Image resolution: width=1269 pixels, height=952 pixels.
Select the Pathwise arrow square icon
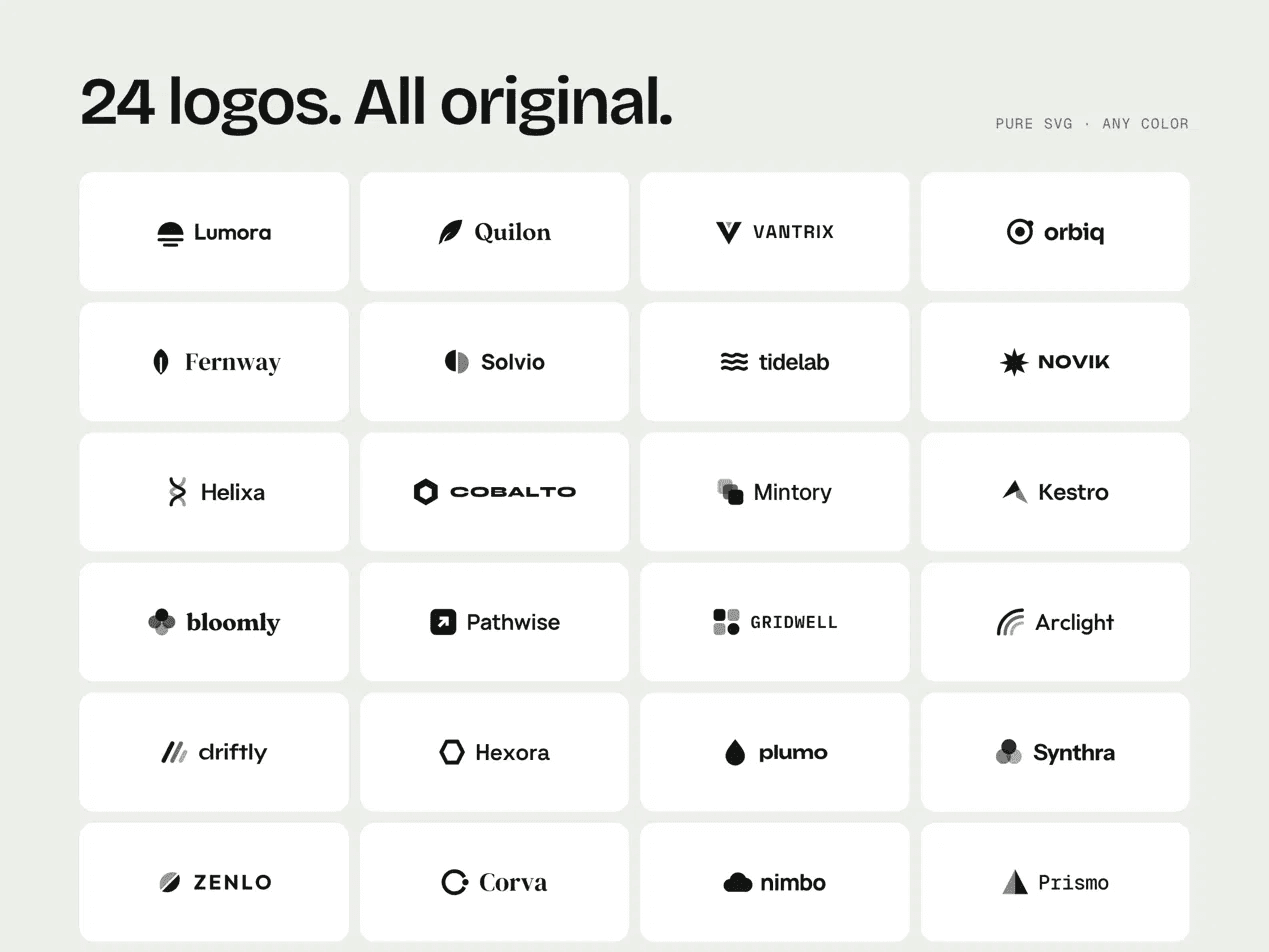click(x=443, y=622)
